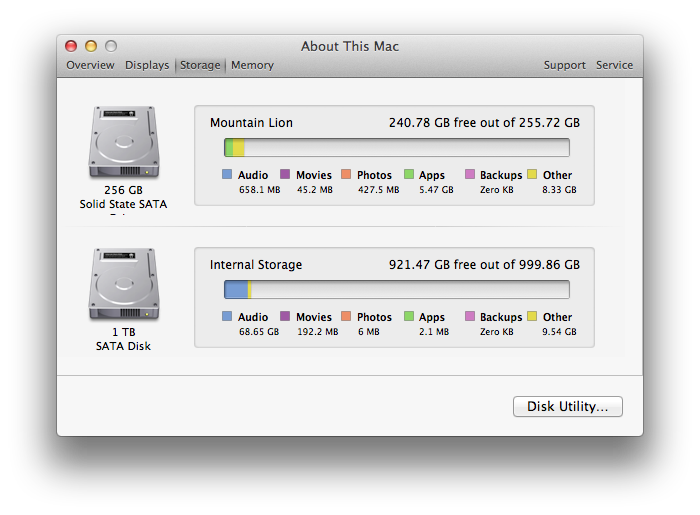The height and width of the screenshot is (515, 700).
Task: Click the Mountain Lion storage usage bar
Action: [397, 148]
